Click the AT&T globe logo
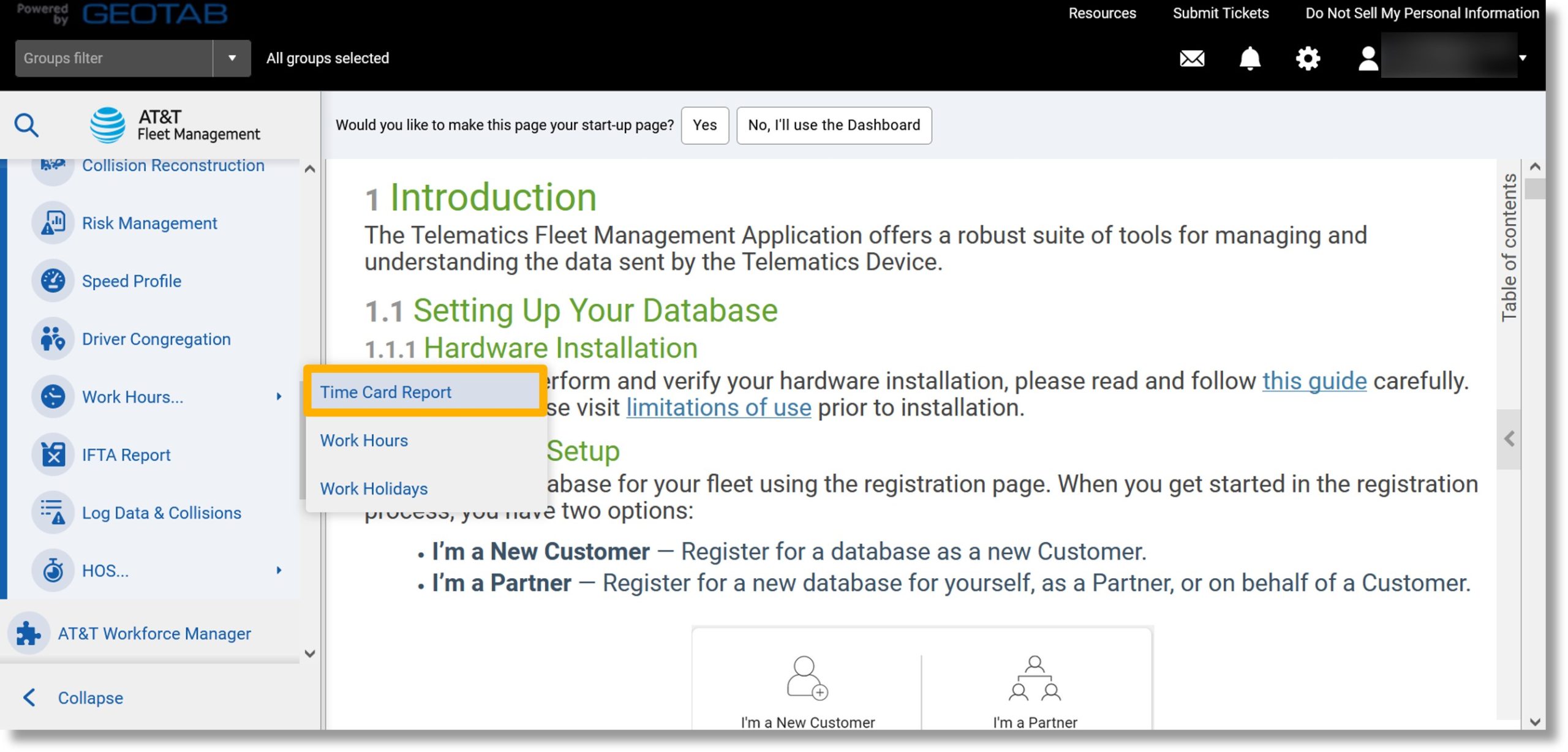Image resolution: width=1568 pixels, height=752 pixels. pyautogui.click(x=108, y=125)
